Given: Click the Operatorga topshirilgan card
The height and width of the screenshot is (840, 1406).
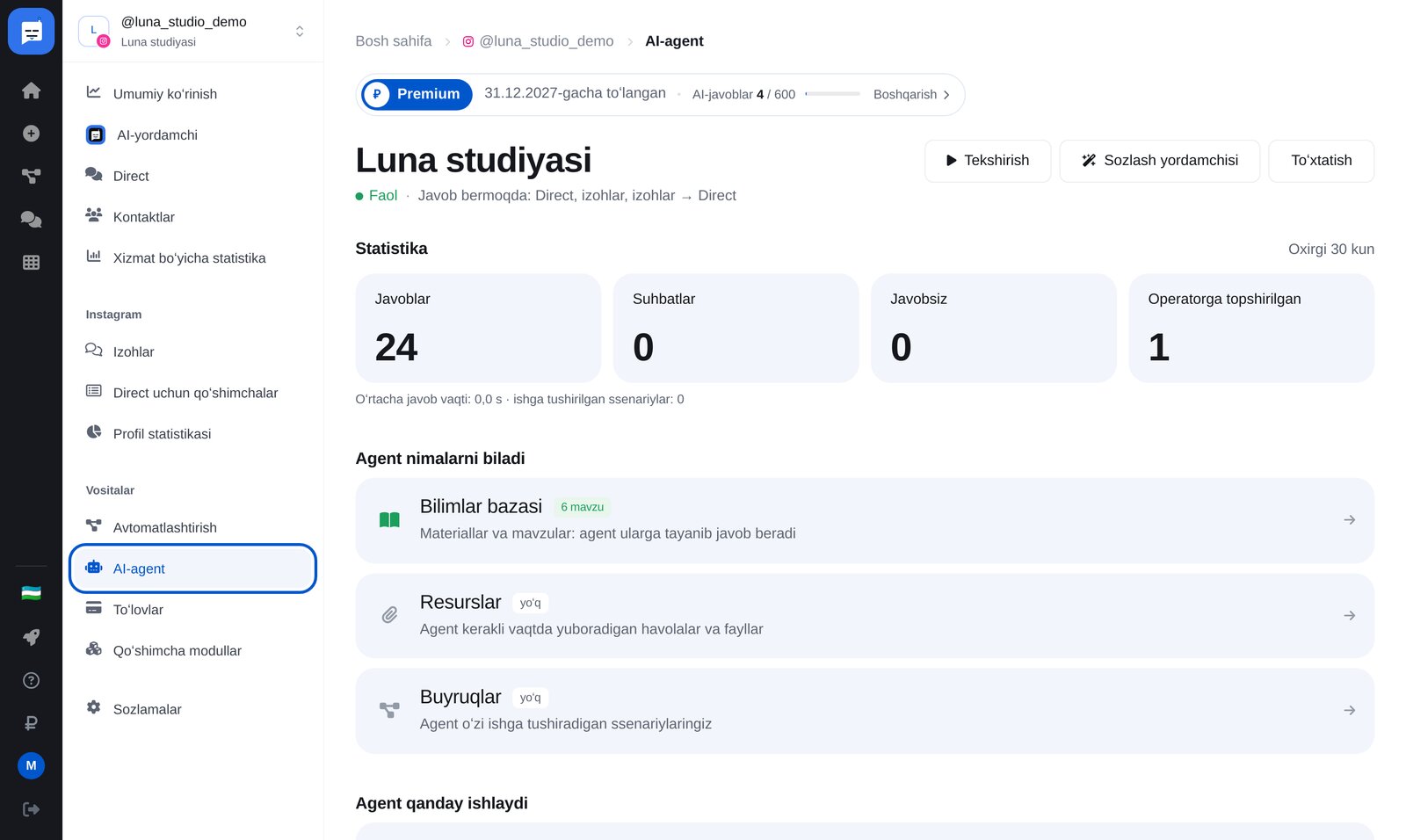Looking at the screenshot, I should (1251, 328).
